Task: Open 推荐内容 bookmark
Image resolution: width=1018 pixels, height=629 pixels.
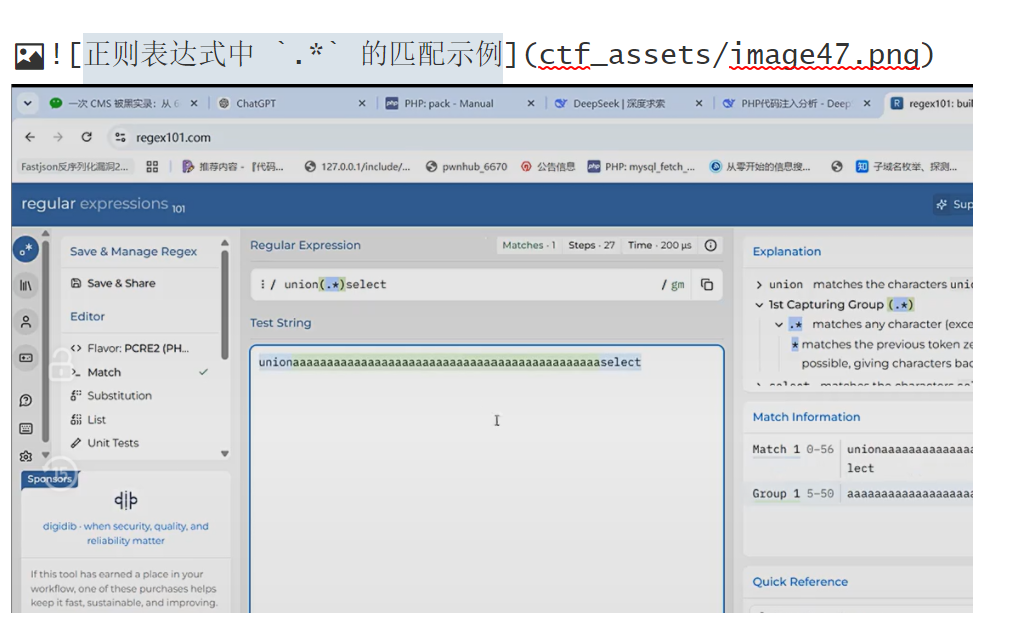Action: pos(233,167)
